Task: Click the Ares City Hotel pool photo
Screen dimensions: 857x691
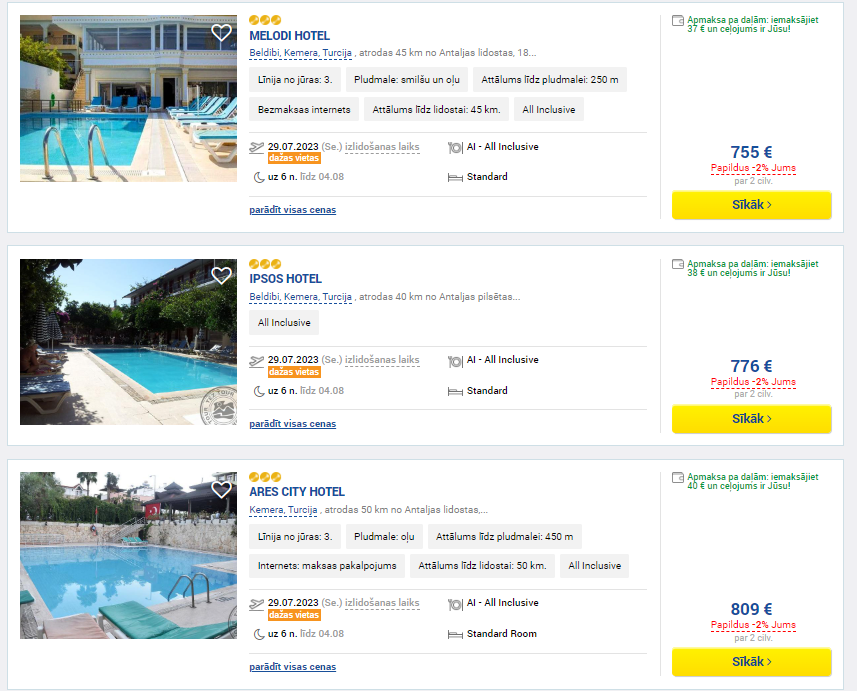Action: [128, 555]
